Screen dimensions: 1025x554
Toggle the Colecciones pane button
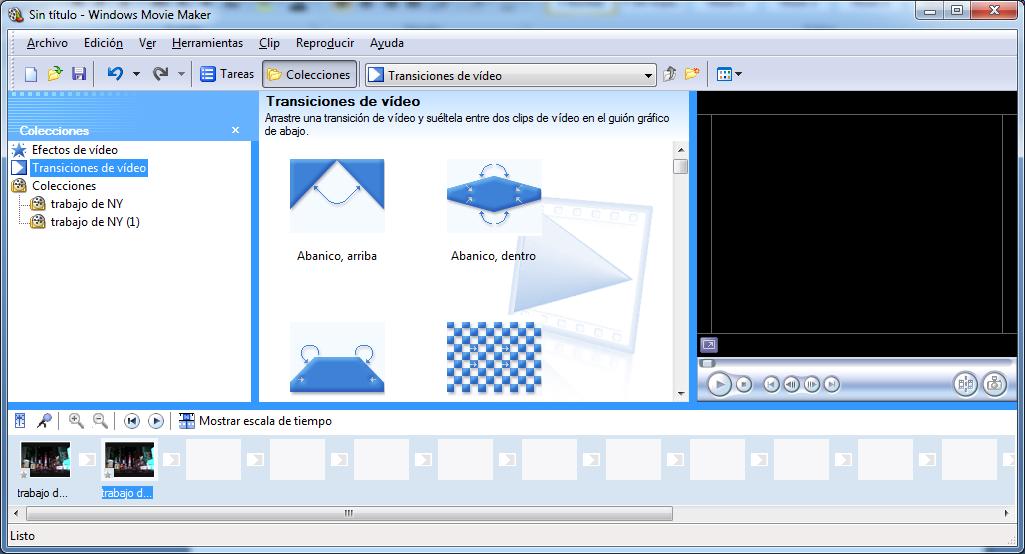pyautogui.click(x=308, y=74)
